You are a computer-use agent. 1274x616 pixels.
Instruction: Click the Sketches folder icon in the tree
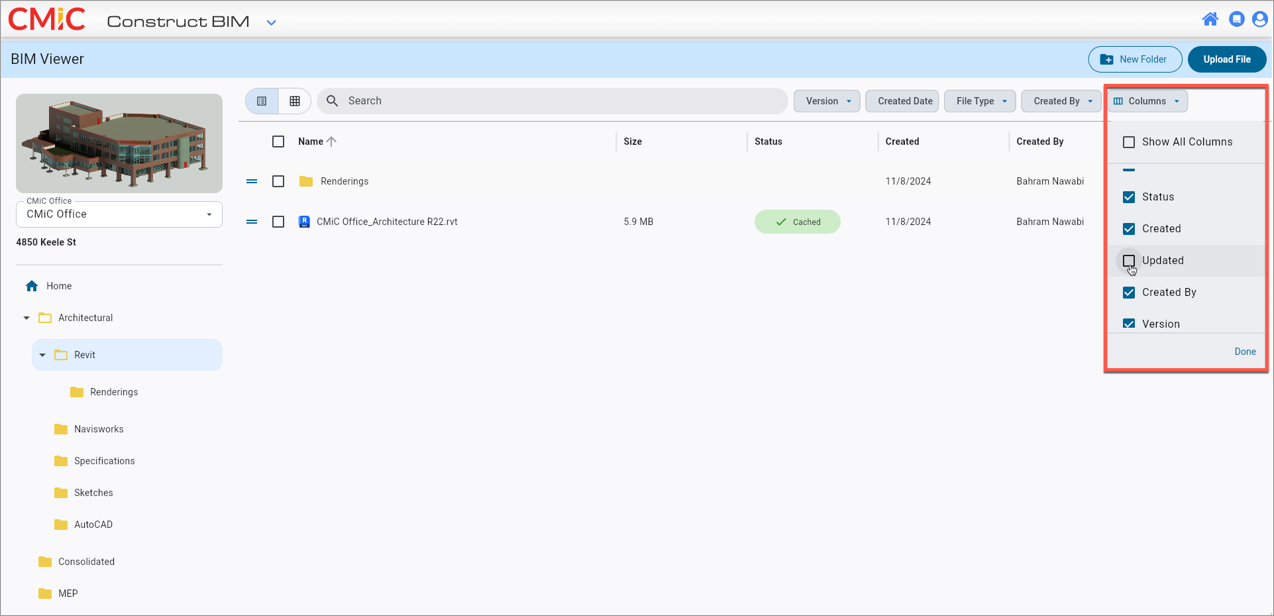[61, 493]
